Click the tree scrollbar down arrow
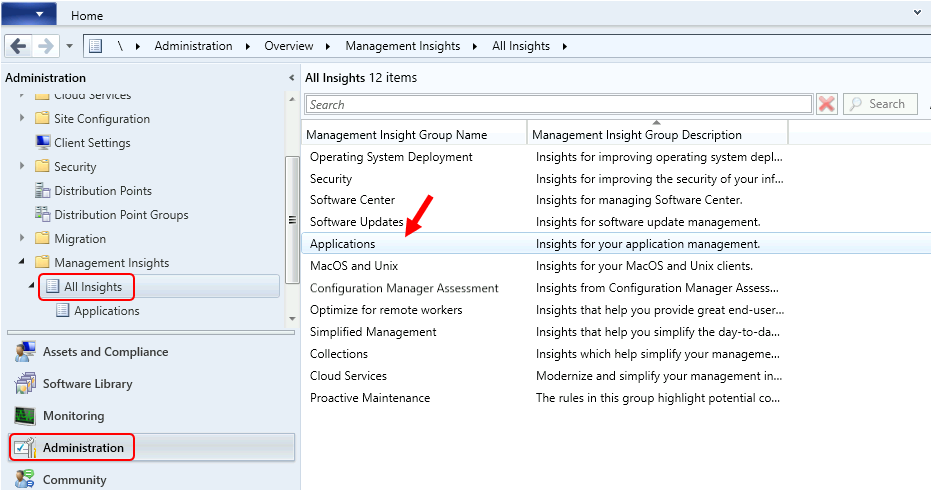 tap(292, 319)
